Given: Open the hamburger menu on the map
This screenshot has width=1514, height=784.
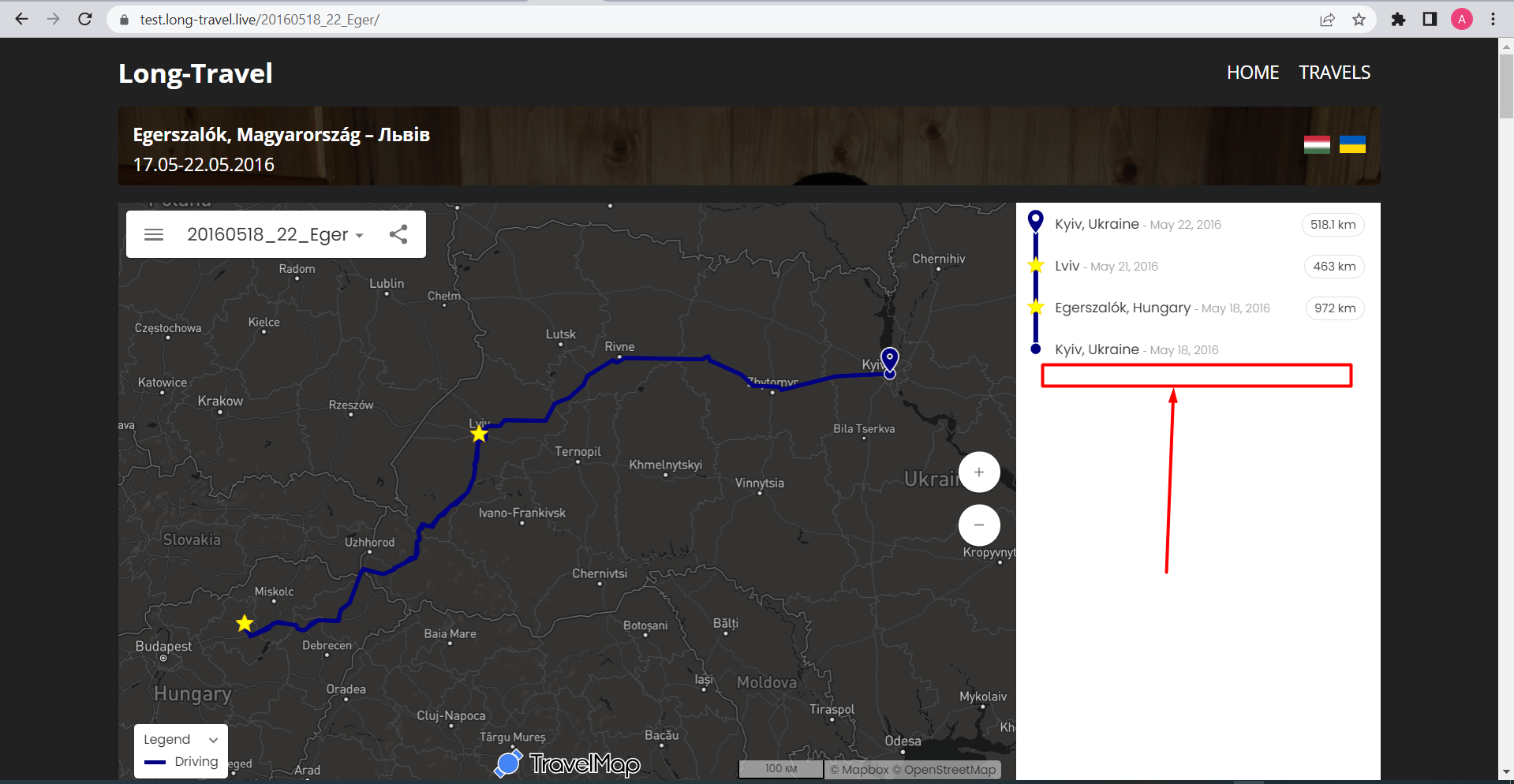Looking at the screenshot, I should coord(154,234).
